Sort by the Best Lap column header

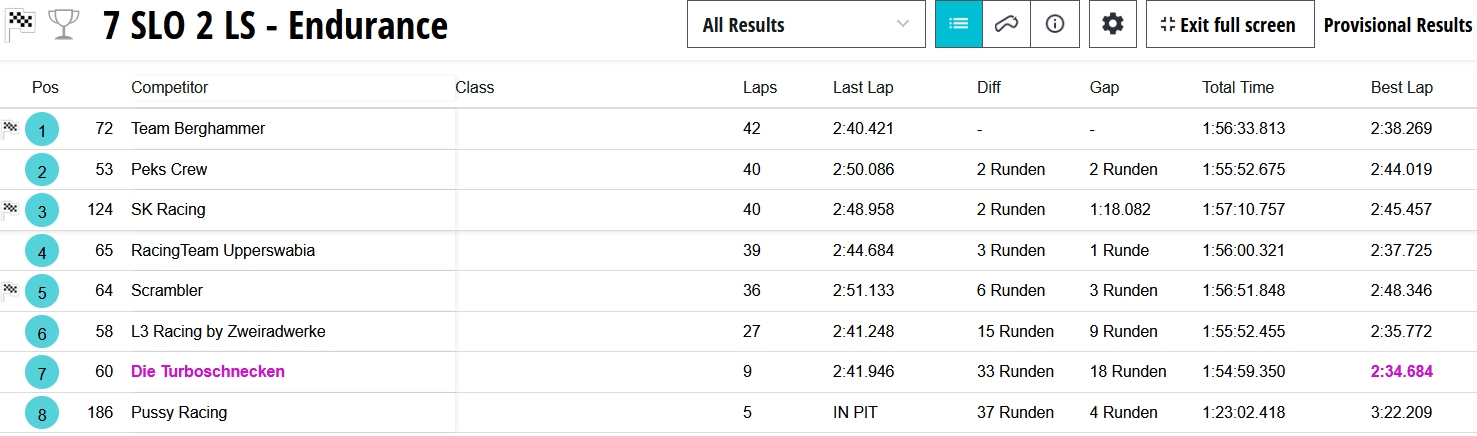1401,88
